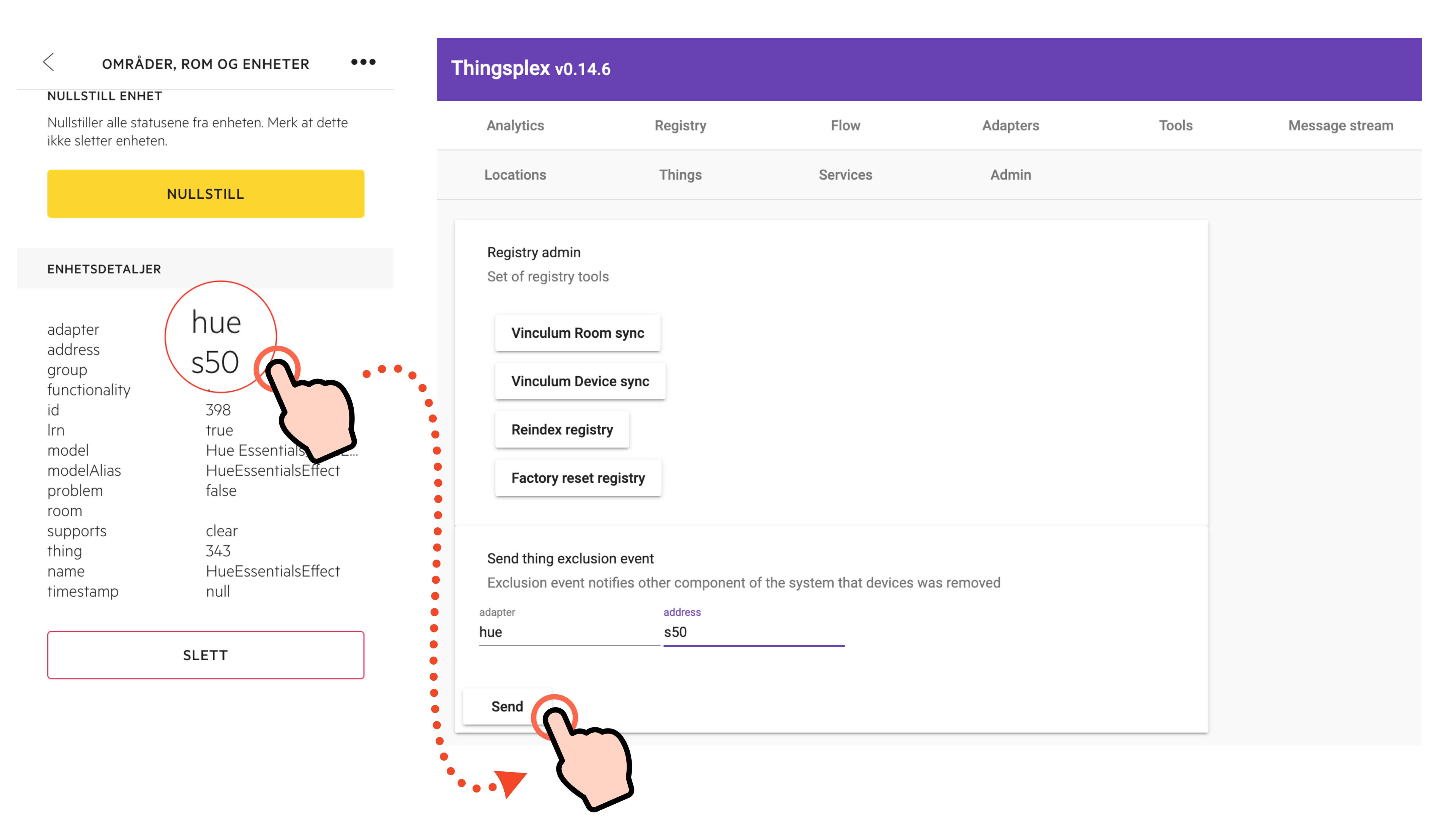Click the timestamp value null

tap(218, 592)
